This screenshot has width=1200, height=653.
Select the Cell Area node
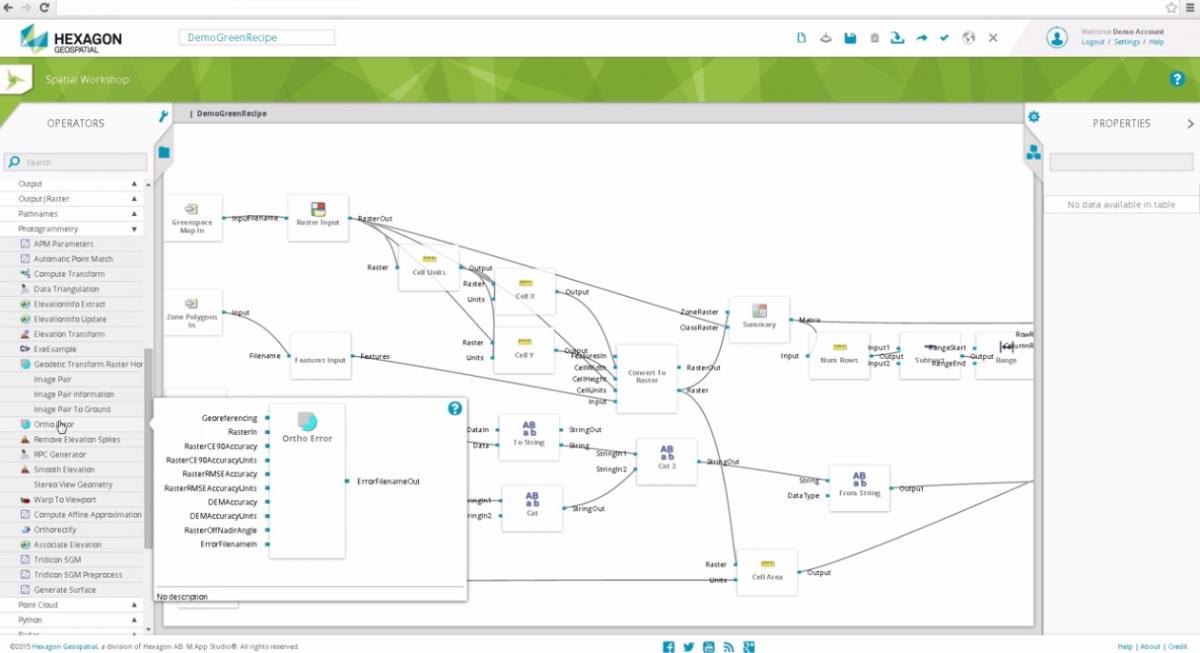[x=767, y=572]
